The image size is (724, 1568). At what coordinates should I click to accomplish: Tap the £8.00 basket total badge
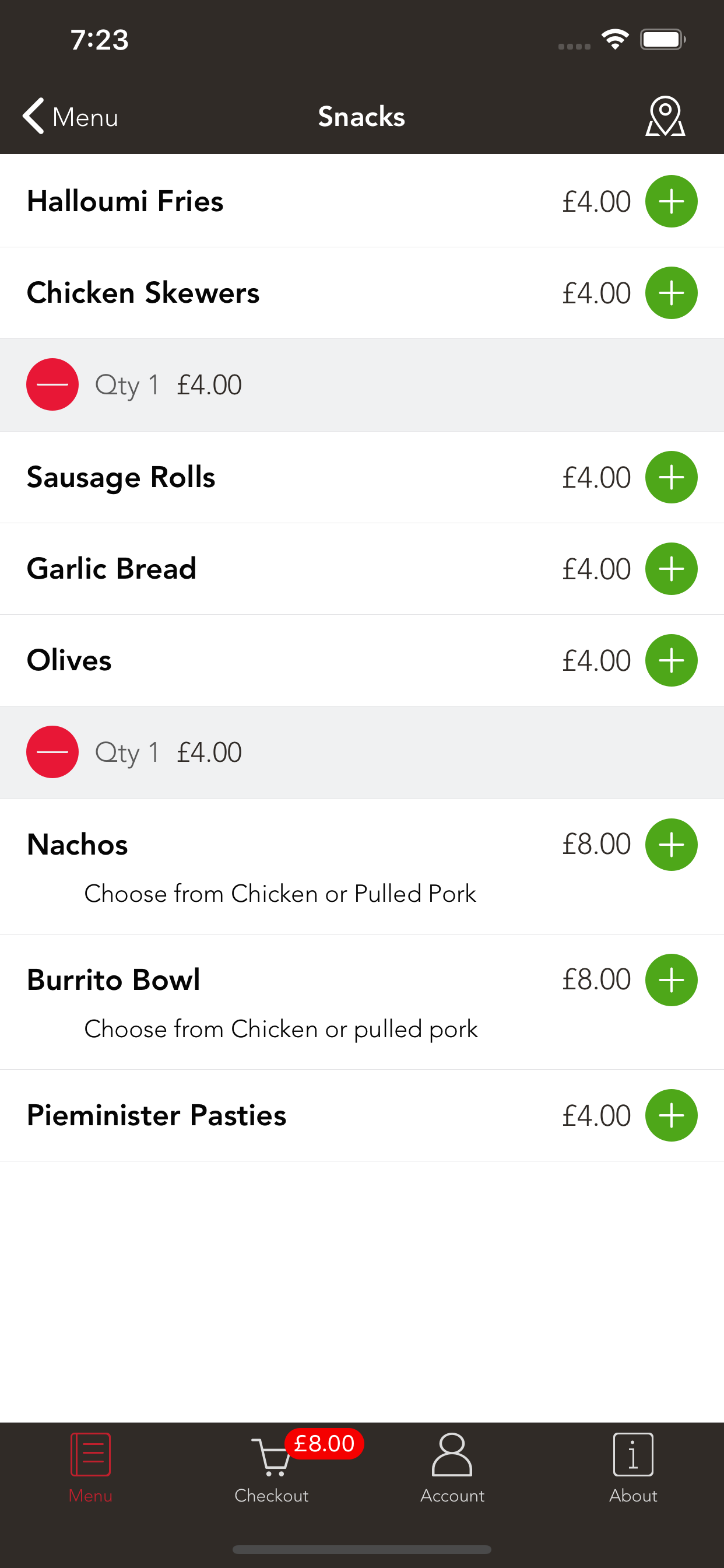pyautogui.click(x=324, y=1443)
